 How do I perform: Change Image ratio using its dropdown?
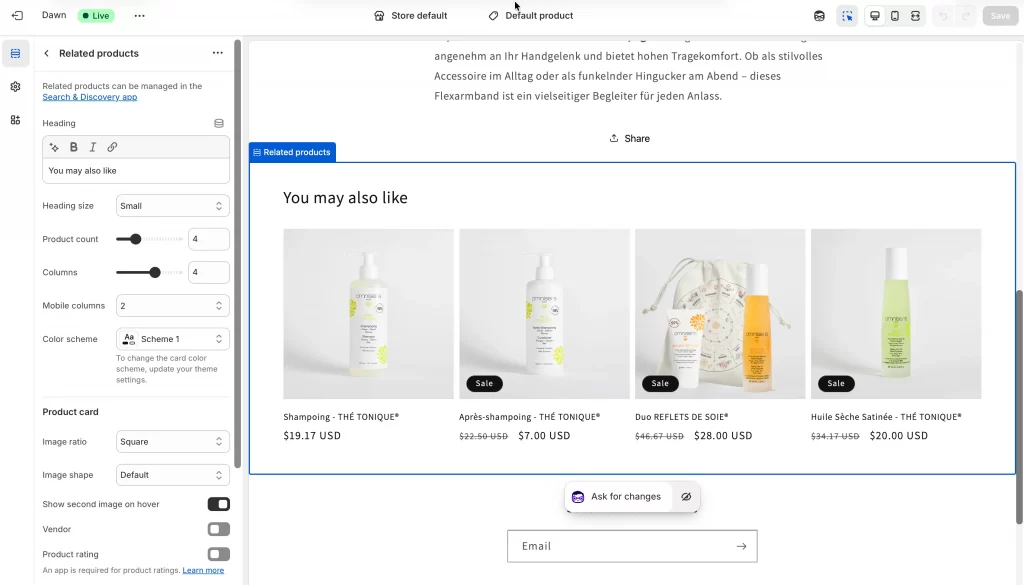click(x=172, y=441)
